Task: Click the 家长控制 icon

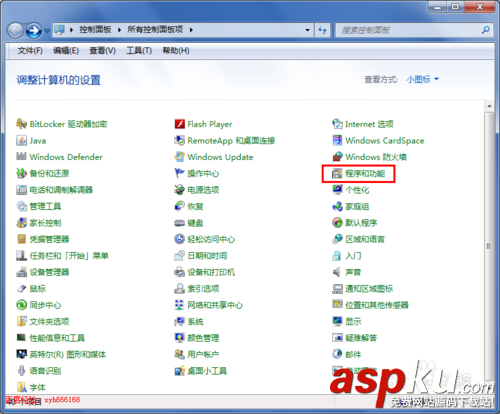Action: click(21, 223)
